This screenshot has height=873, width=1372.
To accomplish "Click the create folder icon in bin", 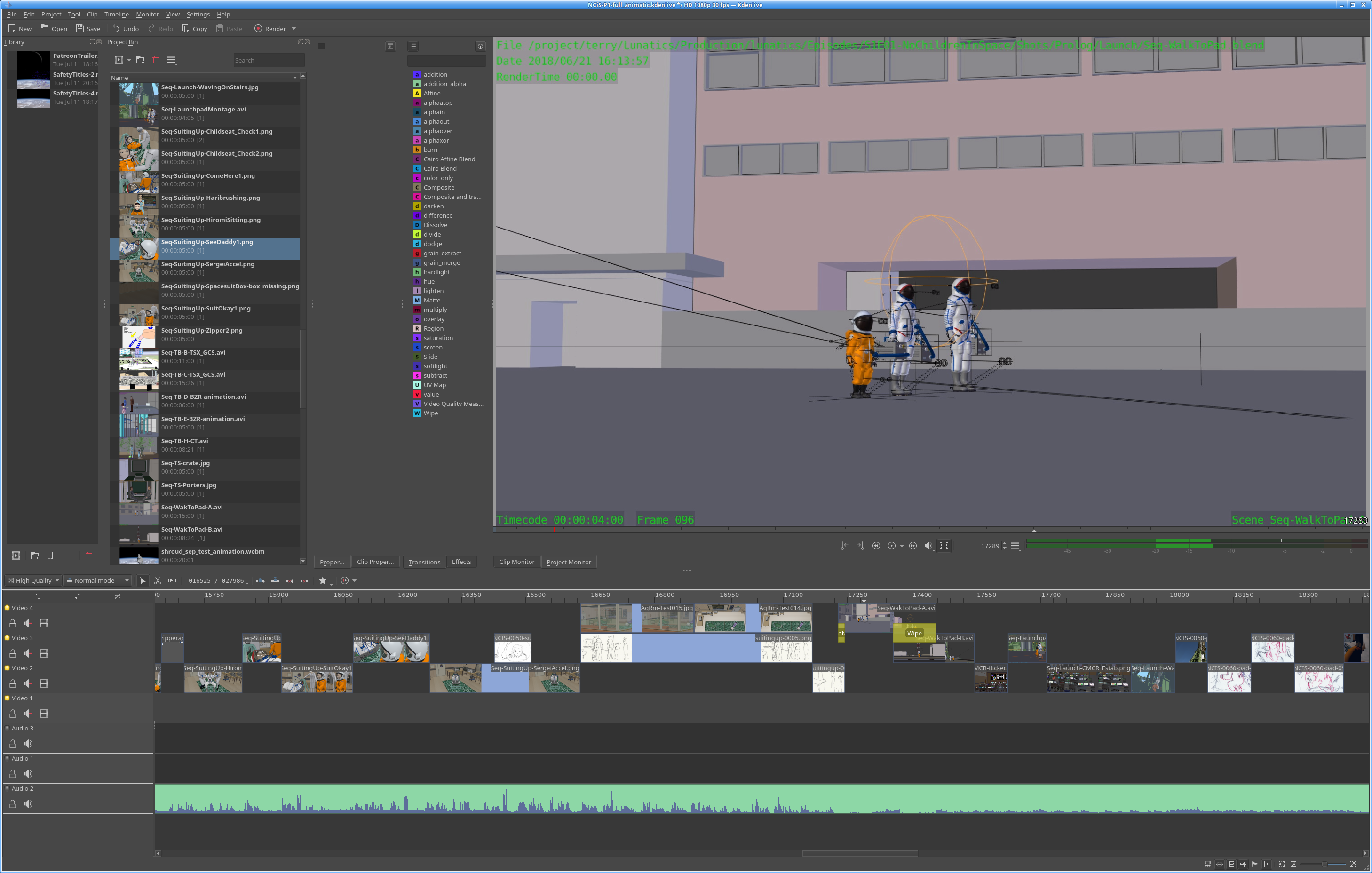I will coord(140,60).
